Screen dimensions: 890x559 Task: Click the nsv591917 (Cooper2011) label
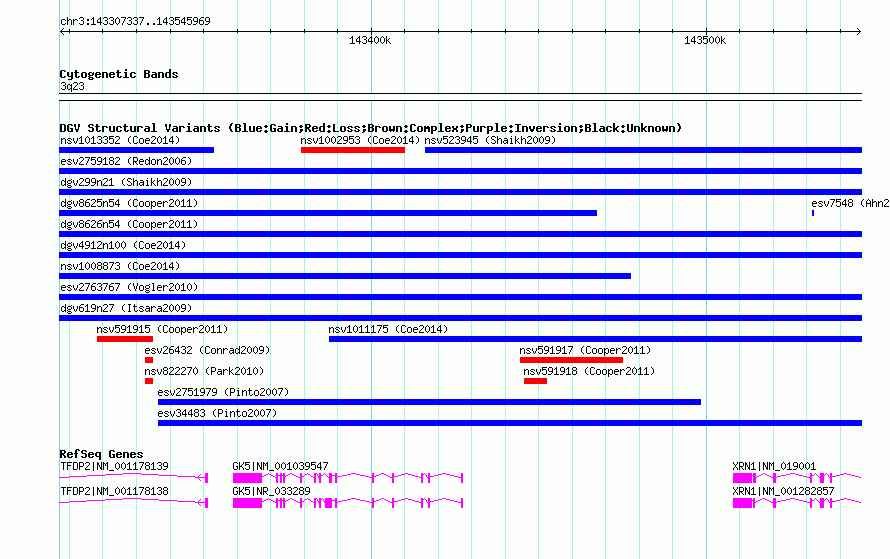click(x=585, y=350)
